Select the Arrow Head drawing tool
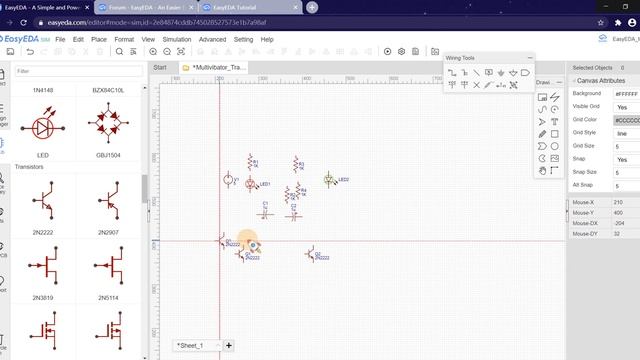Screen dimensions: 640x360 [x=542, y=122]
